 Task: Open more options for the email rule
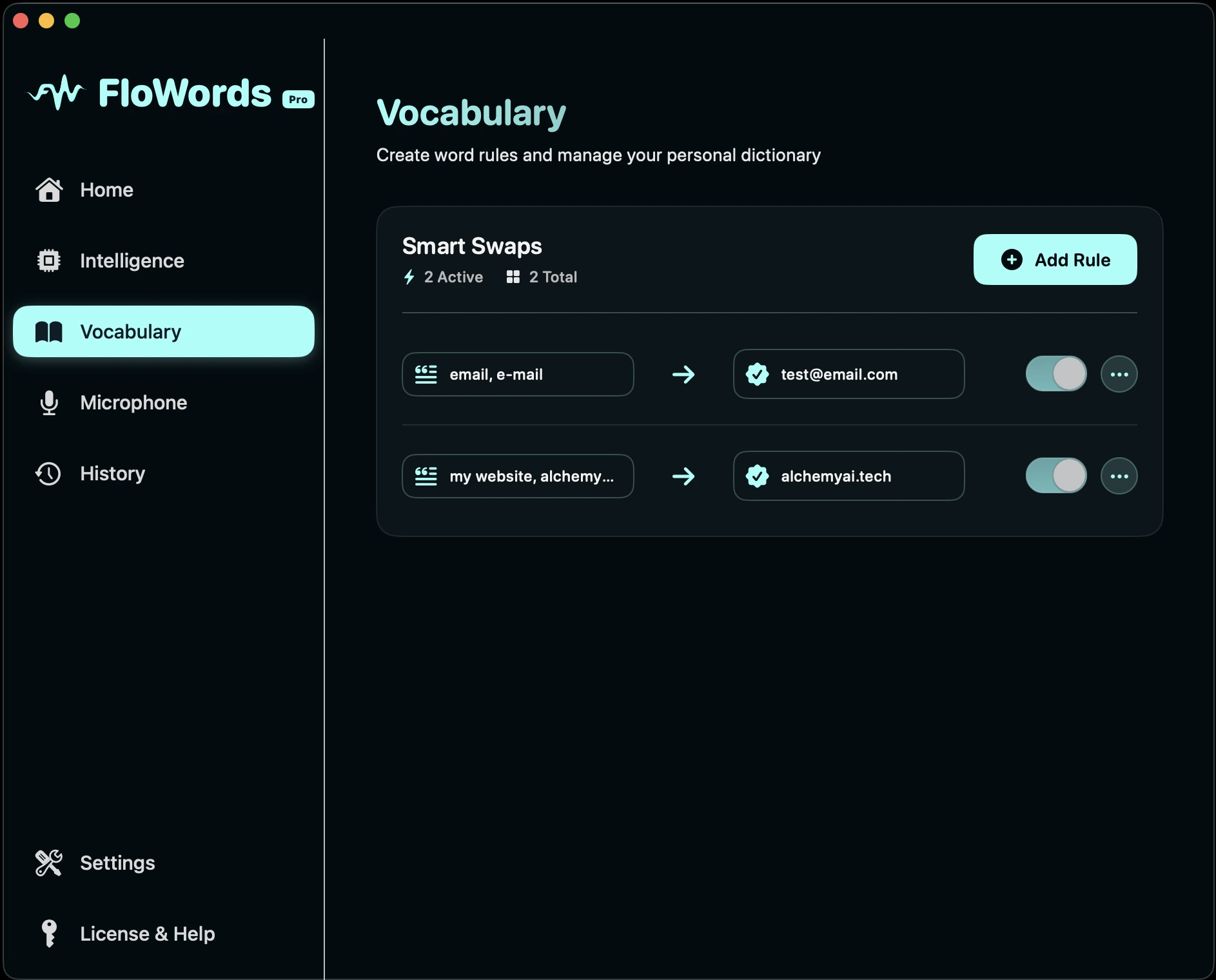[1119, 374]
